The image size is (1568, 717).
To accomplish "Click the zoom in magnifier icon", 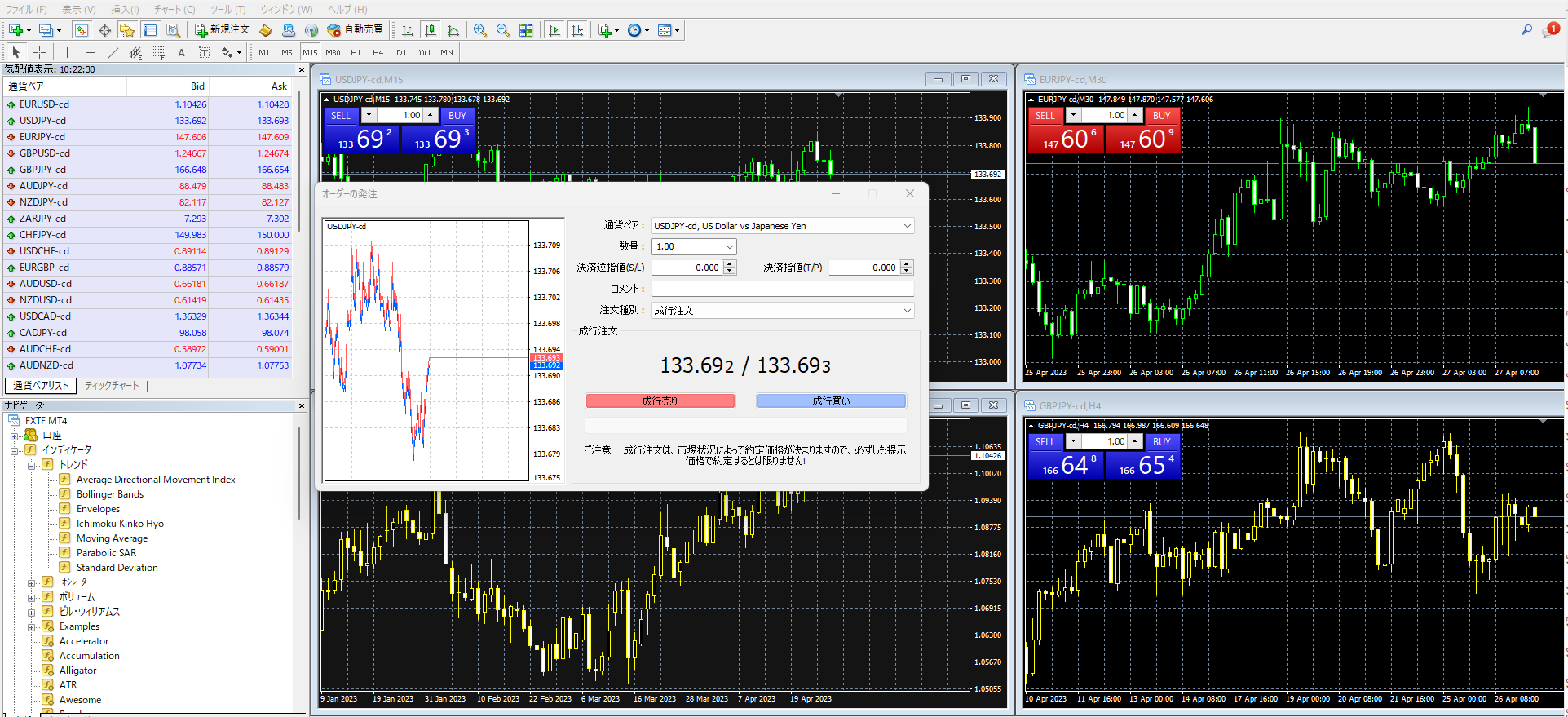I will click(x=480, y=30).
